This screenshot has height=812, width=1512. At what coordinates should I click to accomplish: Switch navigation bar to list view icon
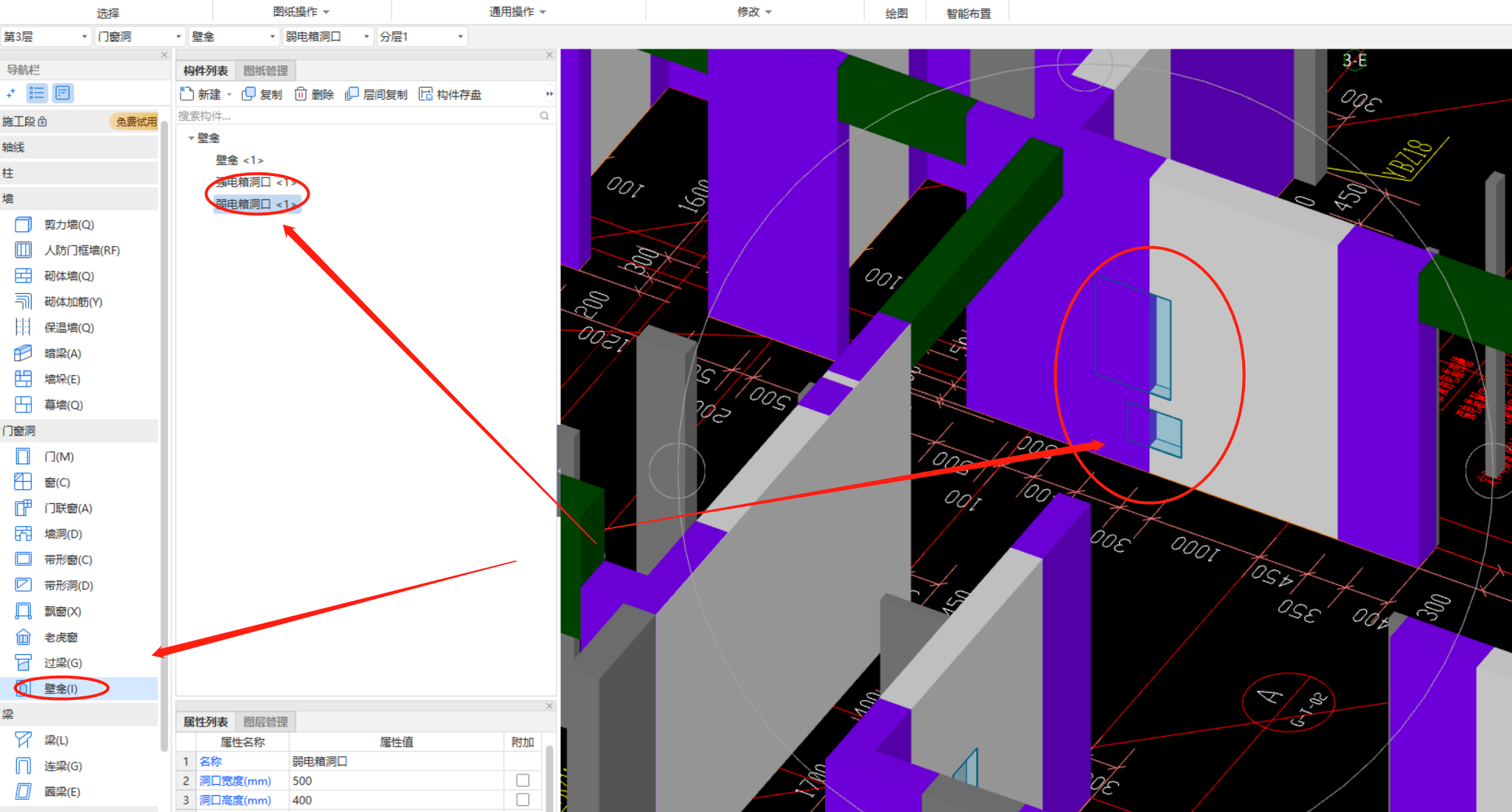(37, 93)
